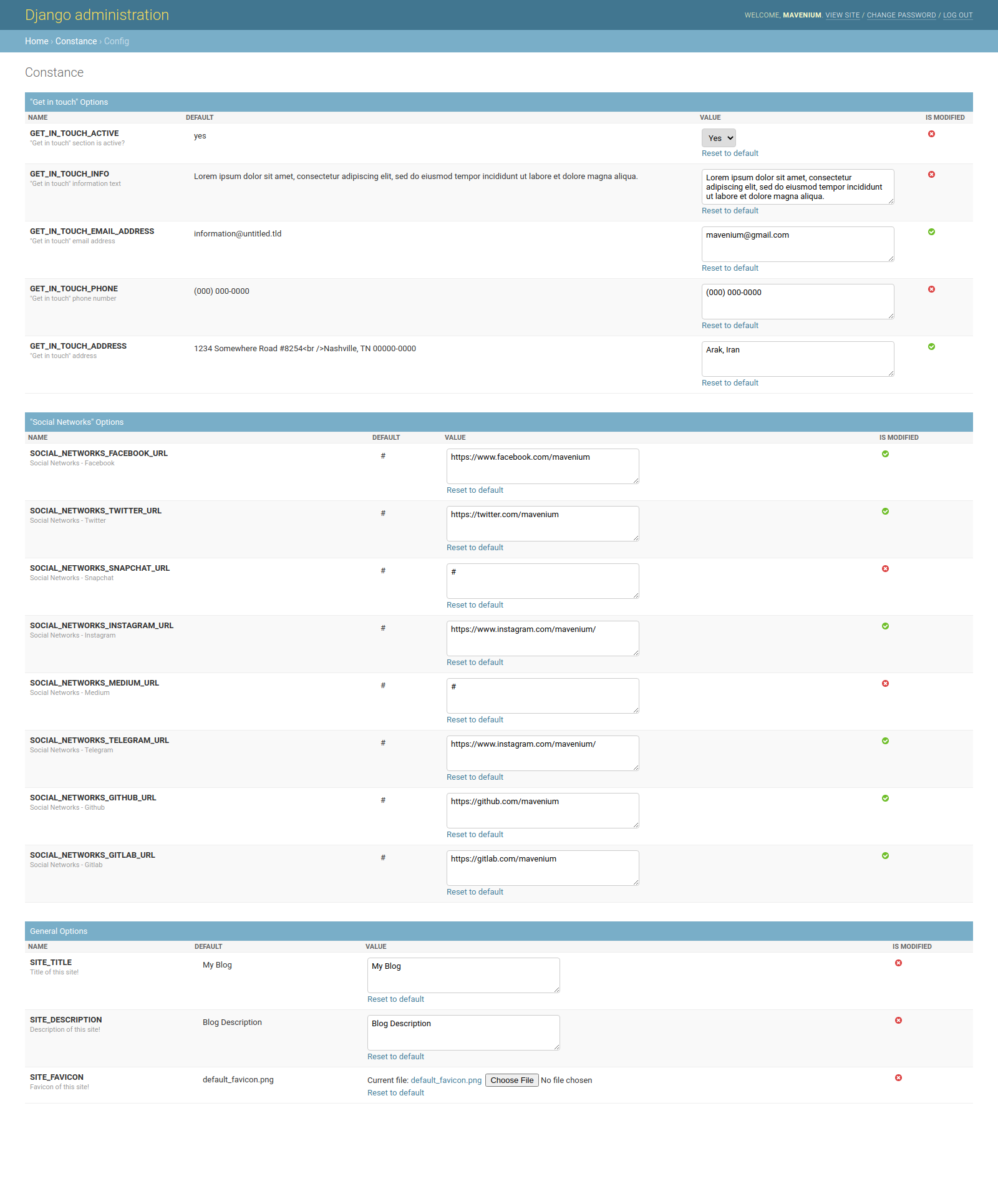
Task: Focus Medium URL text area
Action: point(543,696)
